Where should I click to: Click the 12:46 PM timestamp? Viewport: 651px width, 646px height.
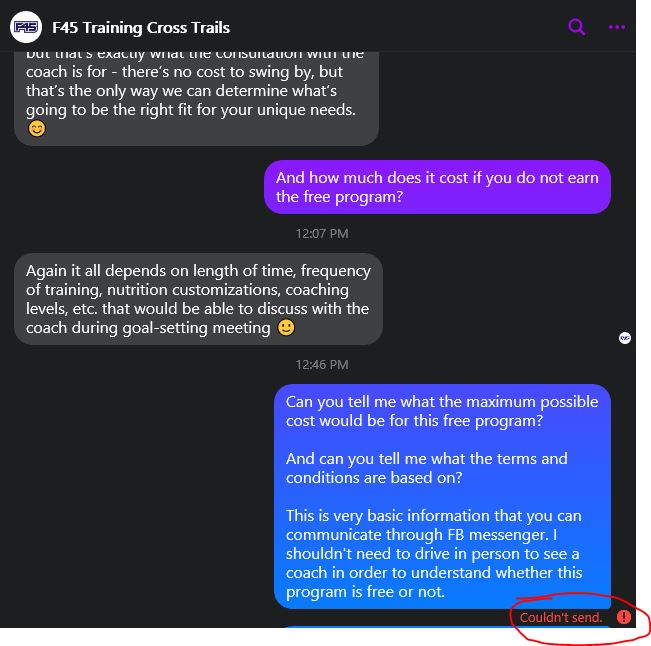click(322, 365)
